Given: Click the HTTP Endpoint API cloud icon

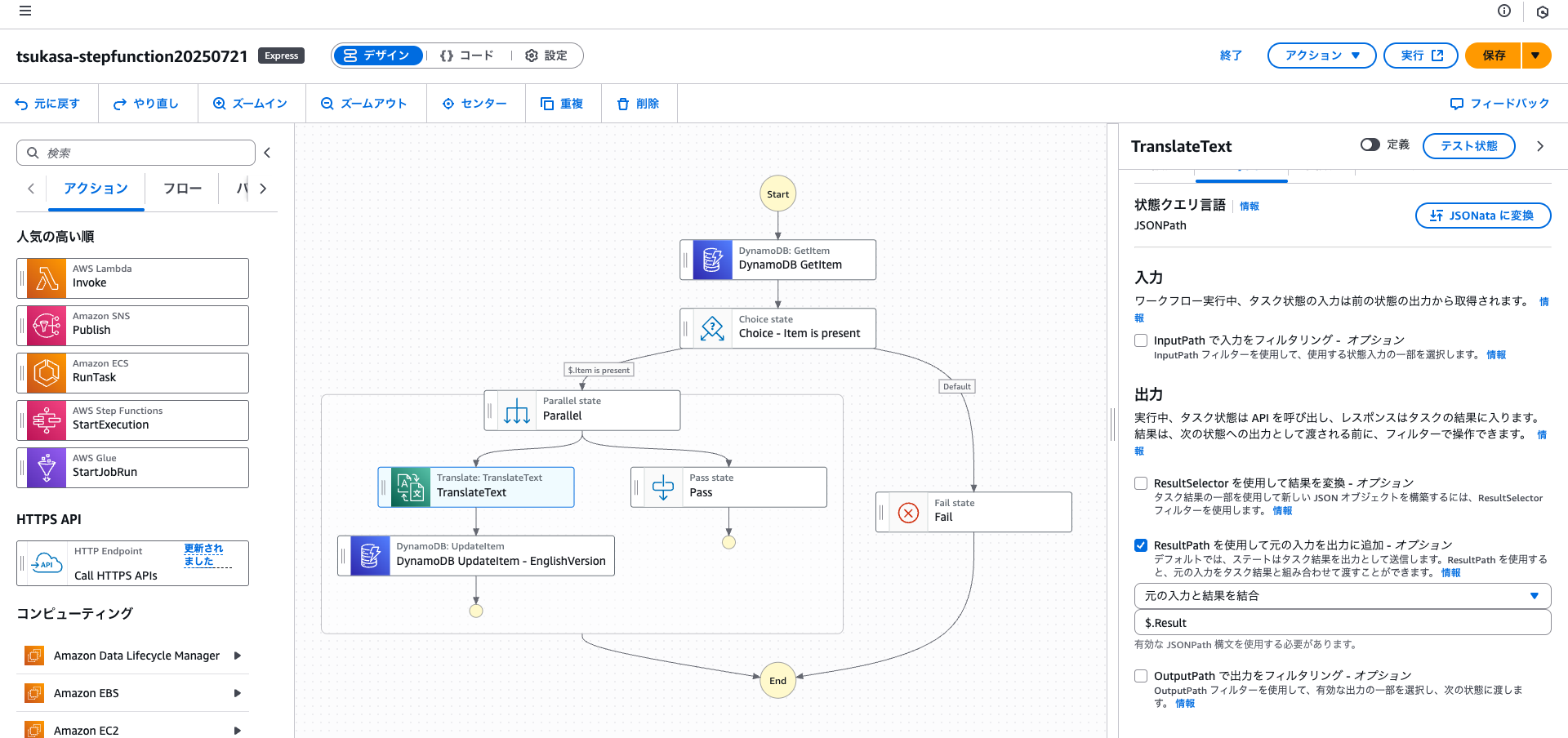Looking at the screenshot, I should pos(47,563).
